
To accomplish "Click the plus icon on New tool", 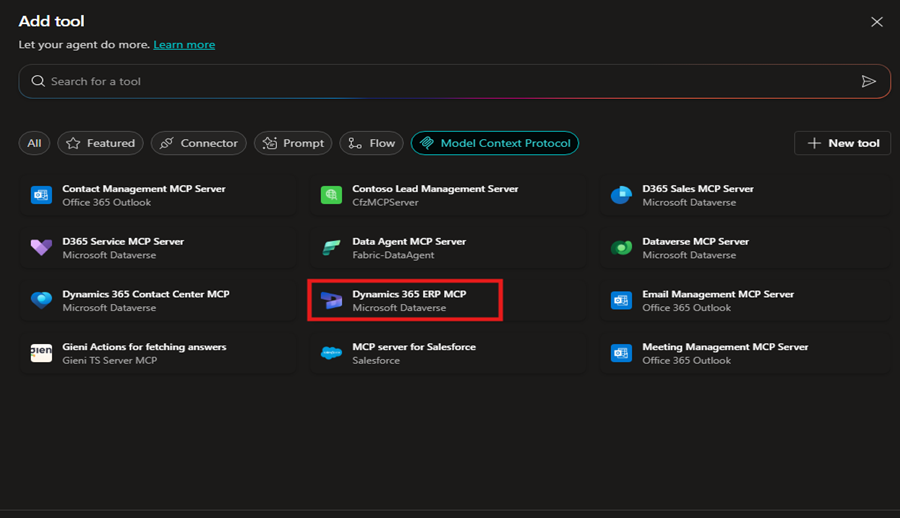I will [x=814, y=143].
